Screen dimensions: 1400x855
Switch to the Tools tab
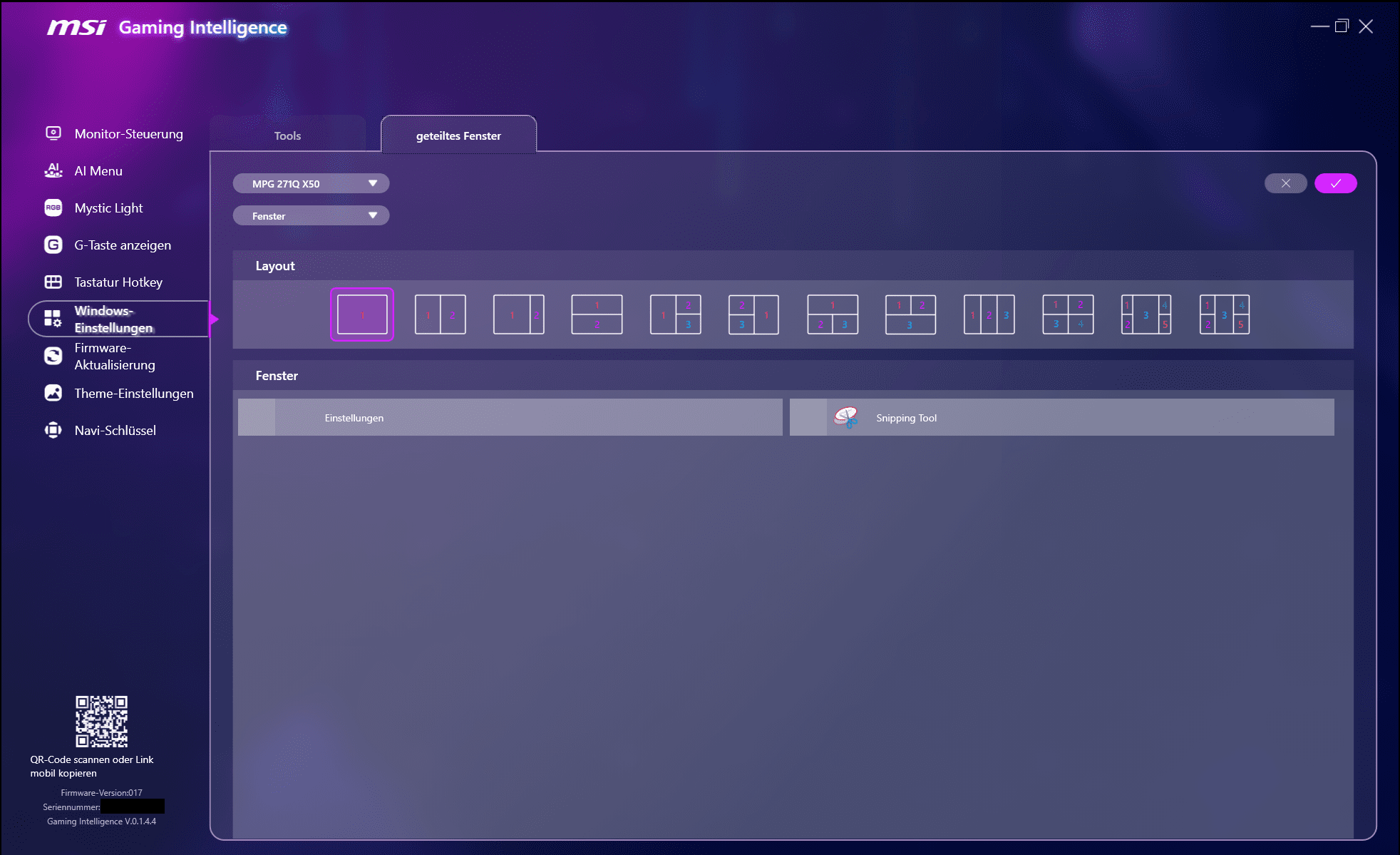(287, 135)
